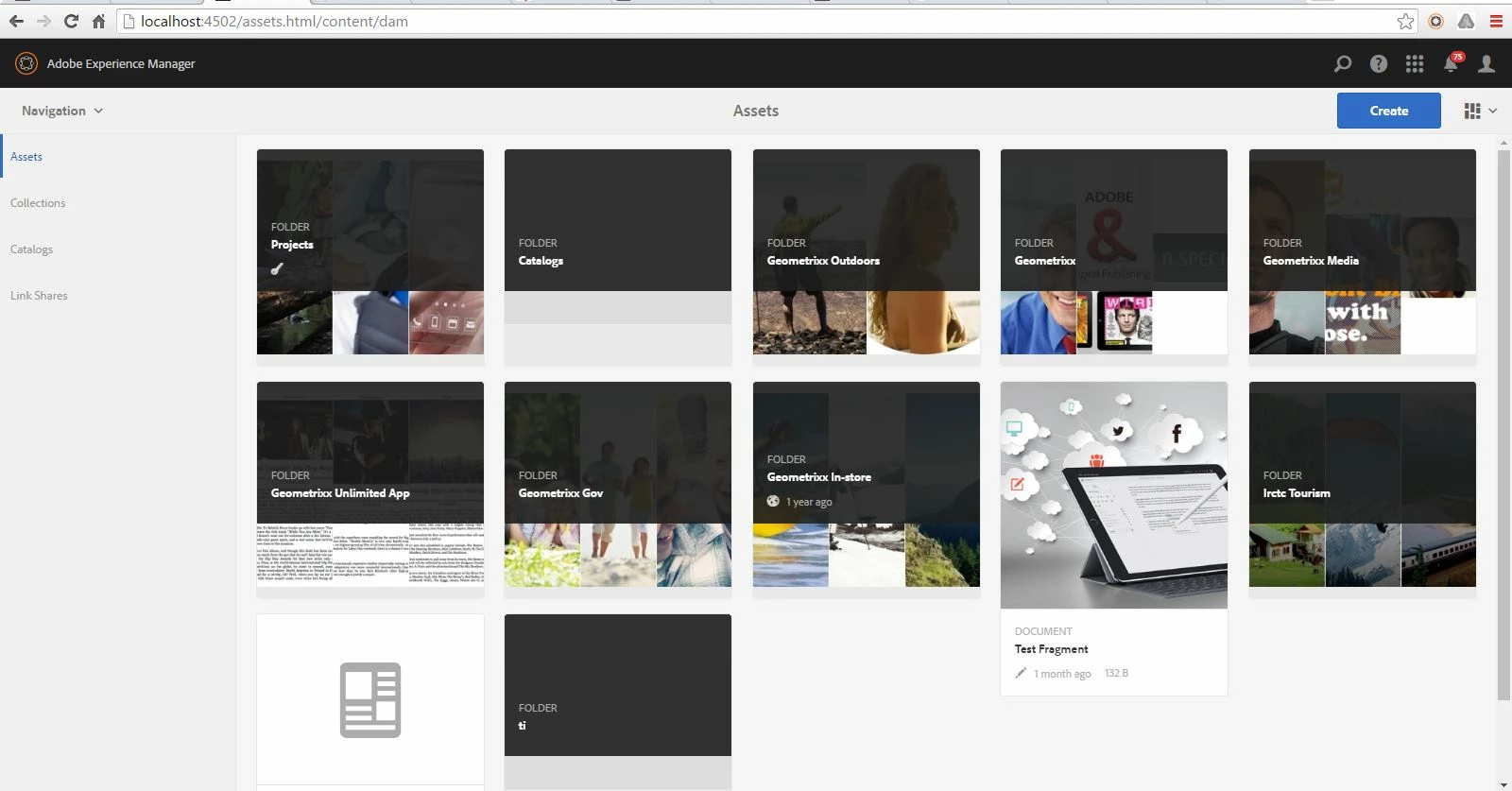Click the card view switcher icon

(x=1471, y=111)
